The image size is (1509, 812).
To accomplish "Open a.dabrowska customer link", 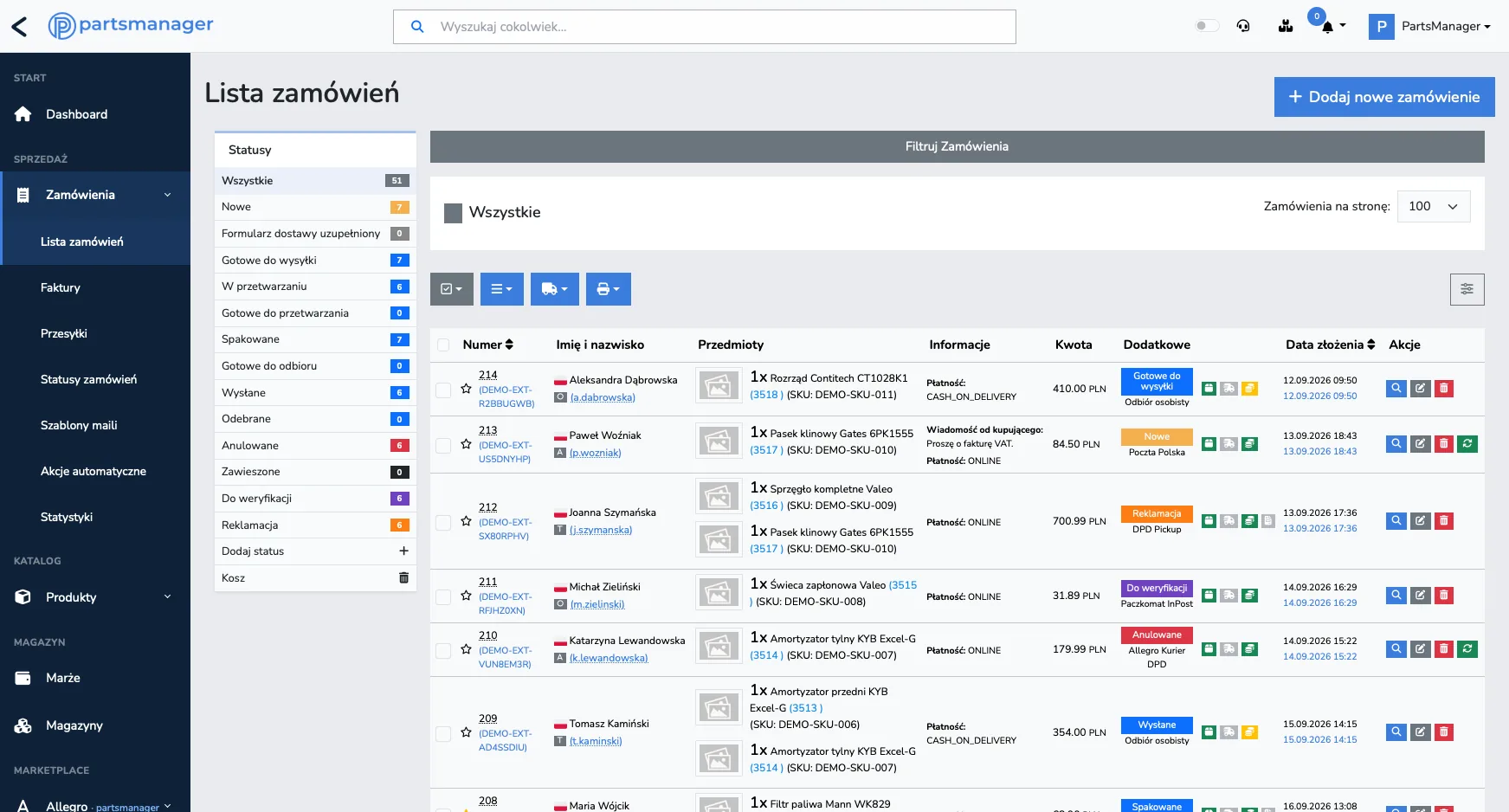I will tap(603, 397).
